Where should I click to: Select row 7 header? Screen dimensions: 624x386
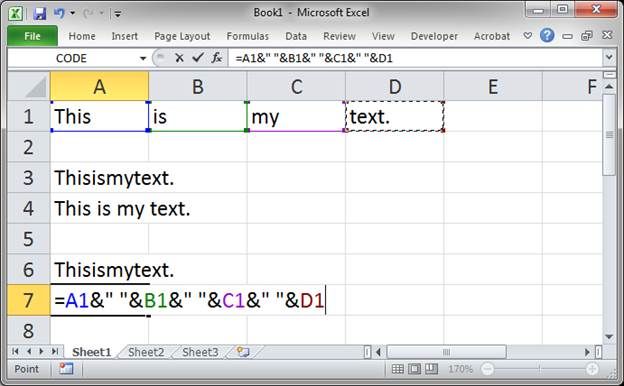29,300
